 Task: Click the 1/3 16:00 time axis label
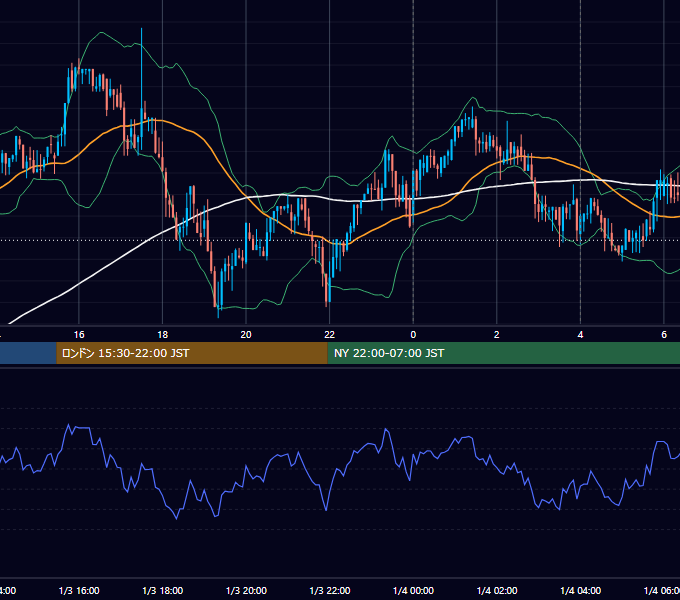79,590
